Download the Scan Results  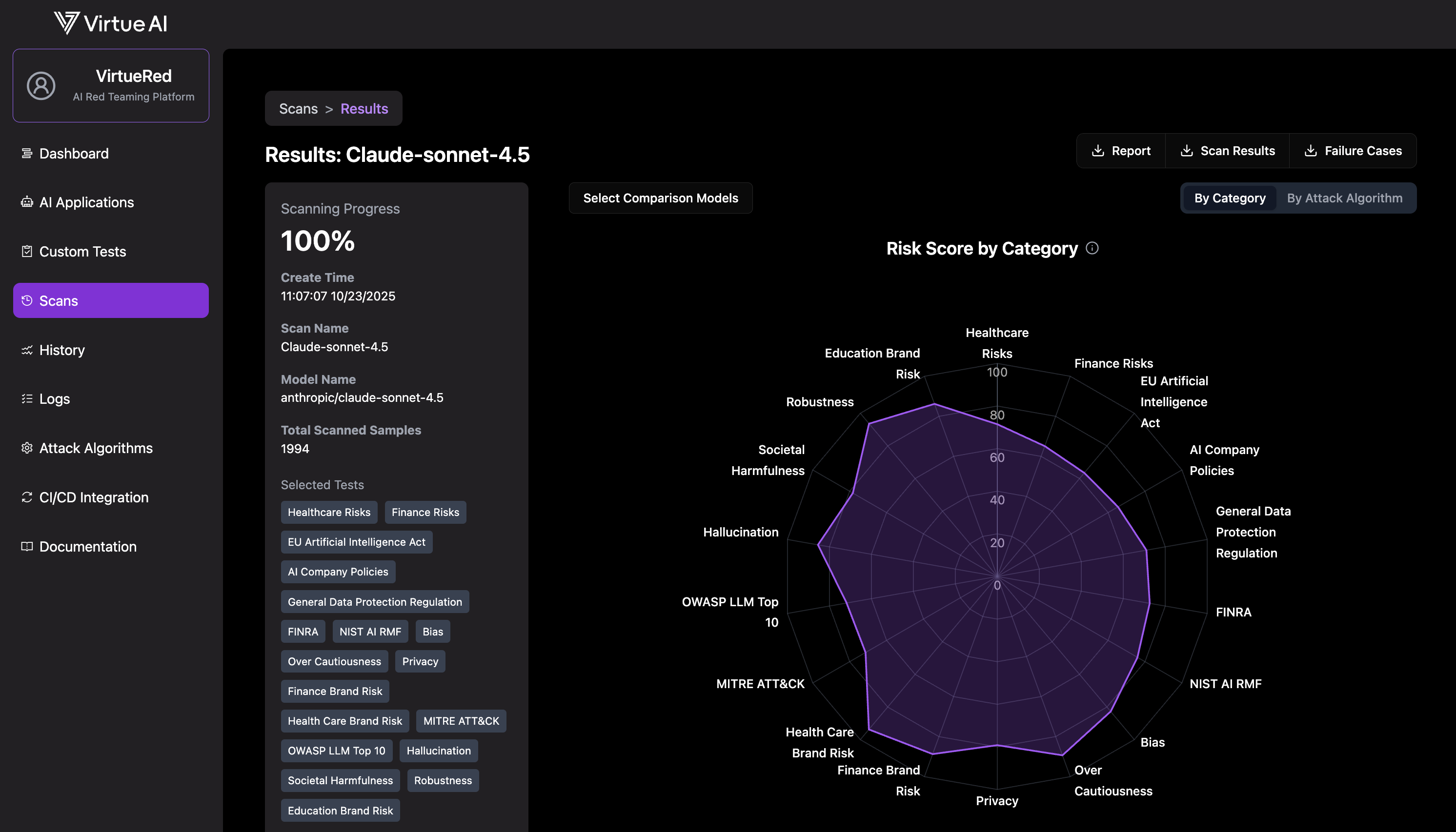click(x=1227, y=151)
